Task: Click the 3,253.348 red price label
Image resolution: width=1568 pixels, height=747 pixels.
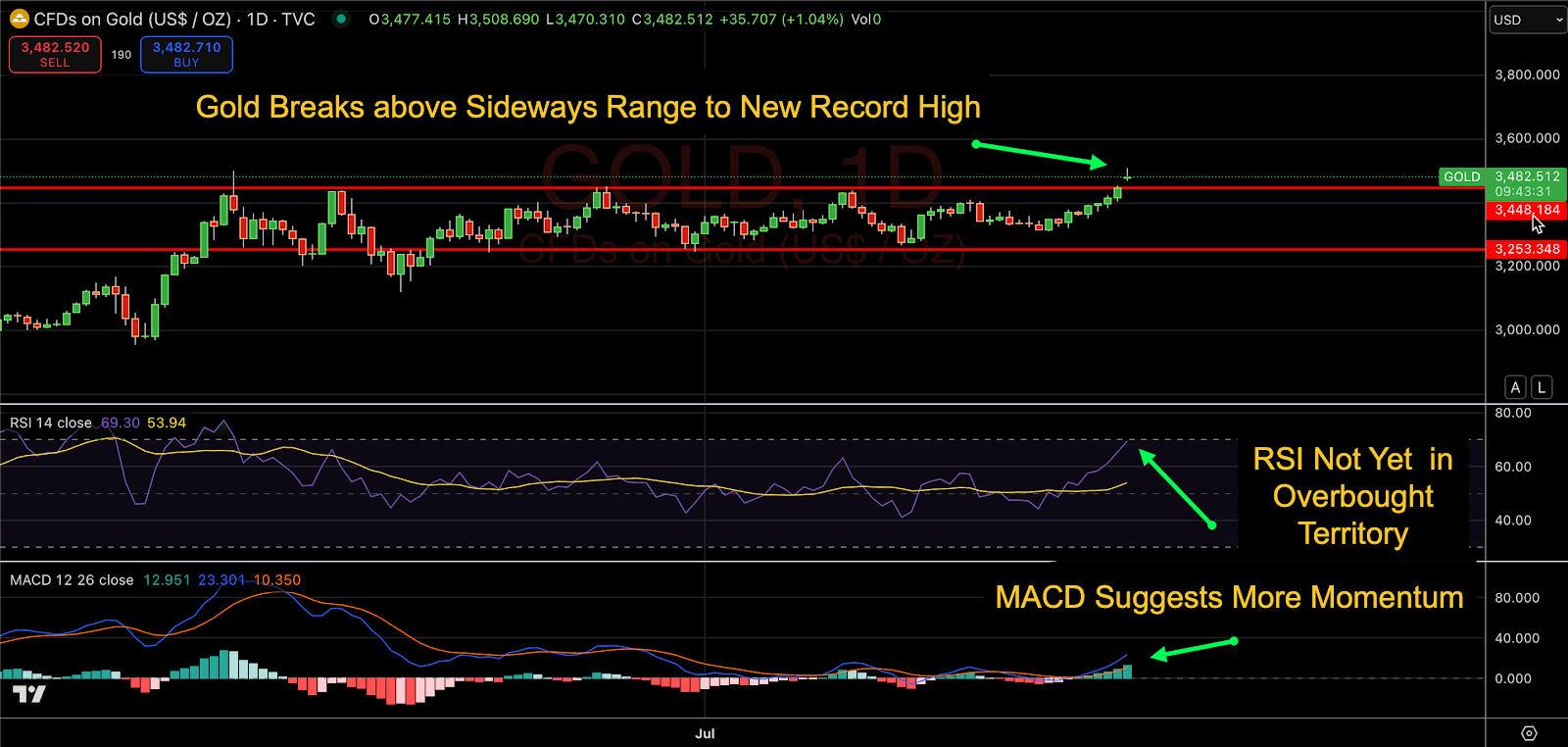Action: 1527,249
